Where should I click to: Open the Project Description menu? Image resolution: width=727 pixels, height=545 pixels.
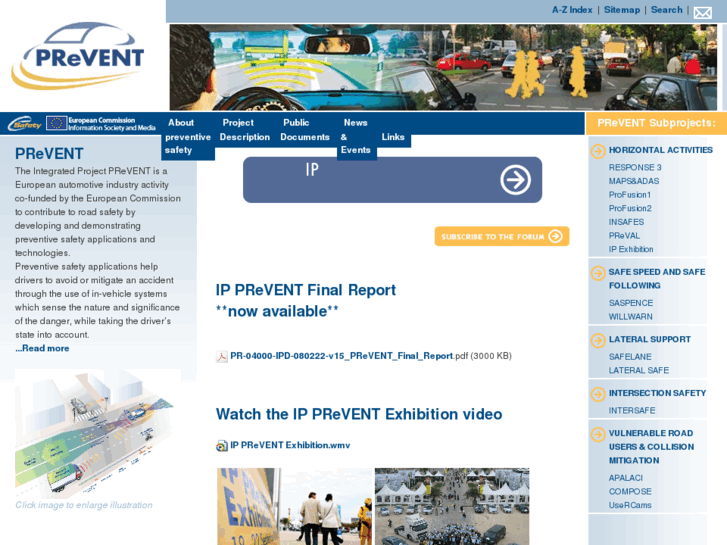pos(244,130)
